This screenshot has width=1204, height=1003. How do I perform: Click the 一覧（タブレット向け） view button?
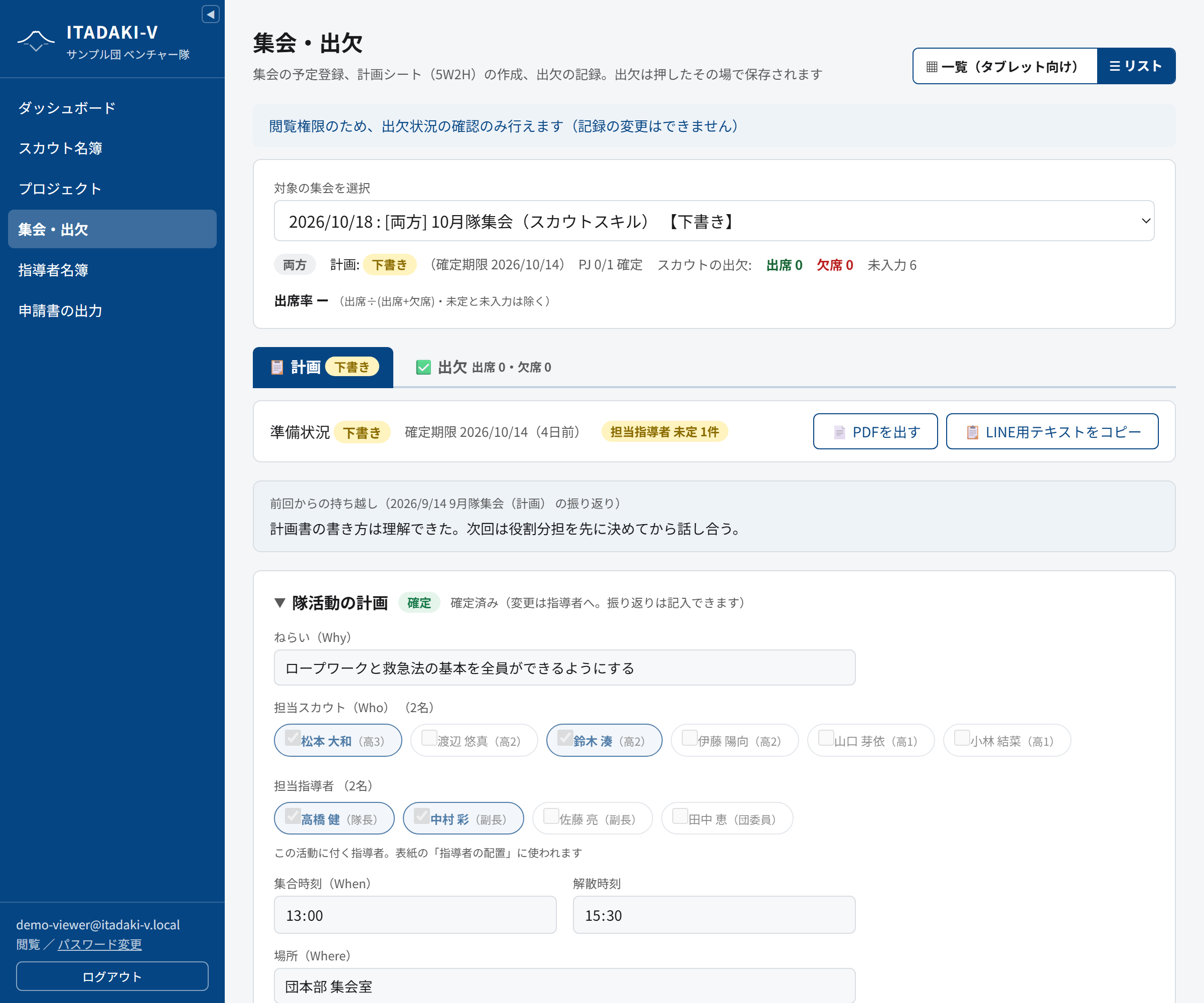(1005, 66)
